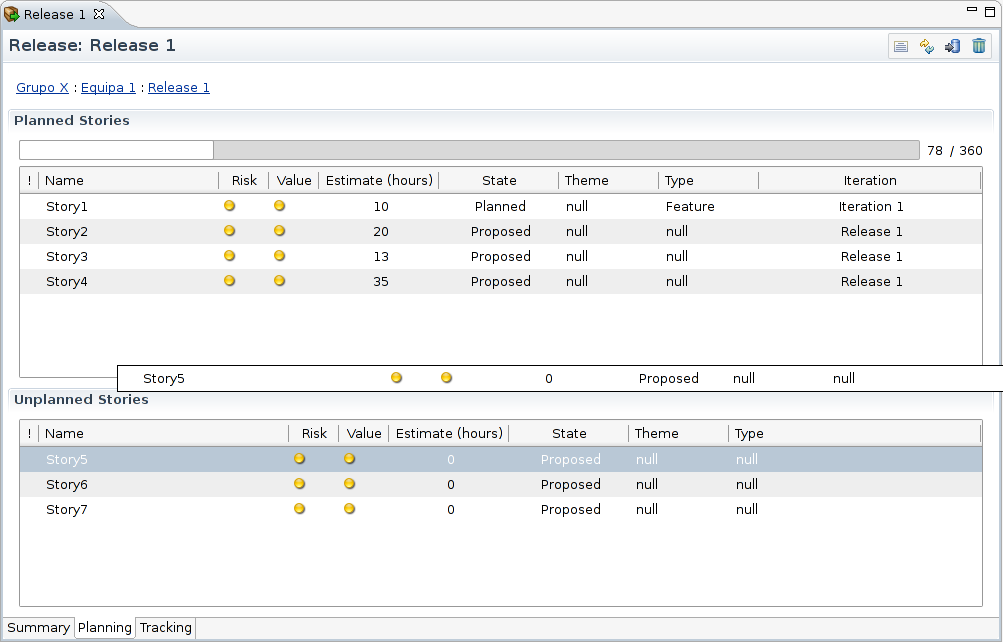This screenshot has height=642, width=1003.
Task: Select Story6 in Unplanned Stories
Action: tap(67, 485)
